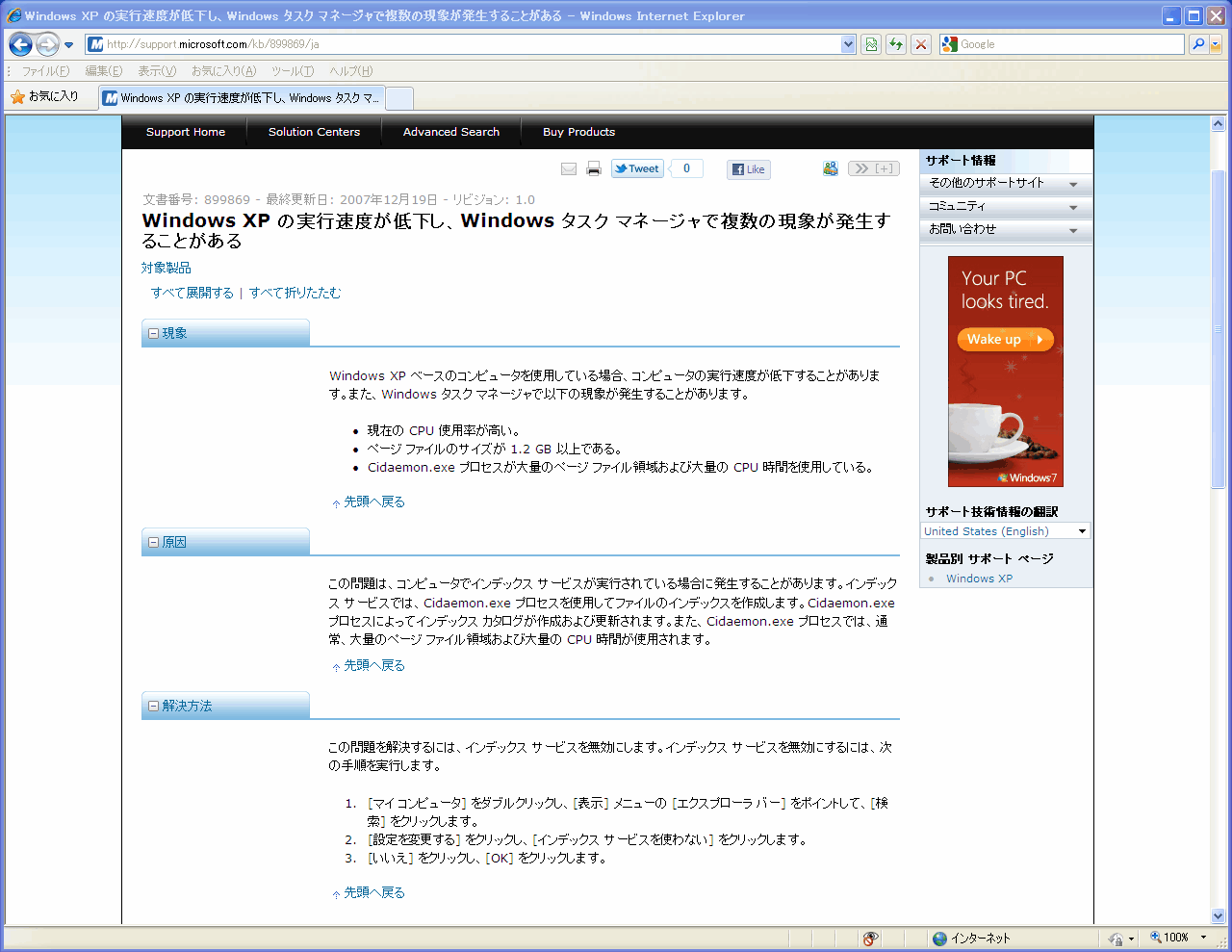Click the お気に入り favorites star button
The width and height of the screenshot is (1232, 952).
[44, 96]
